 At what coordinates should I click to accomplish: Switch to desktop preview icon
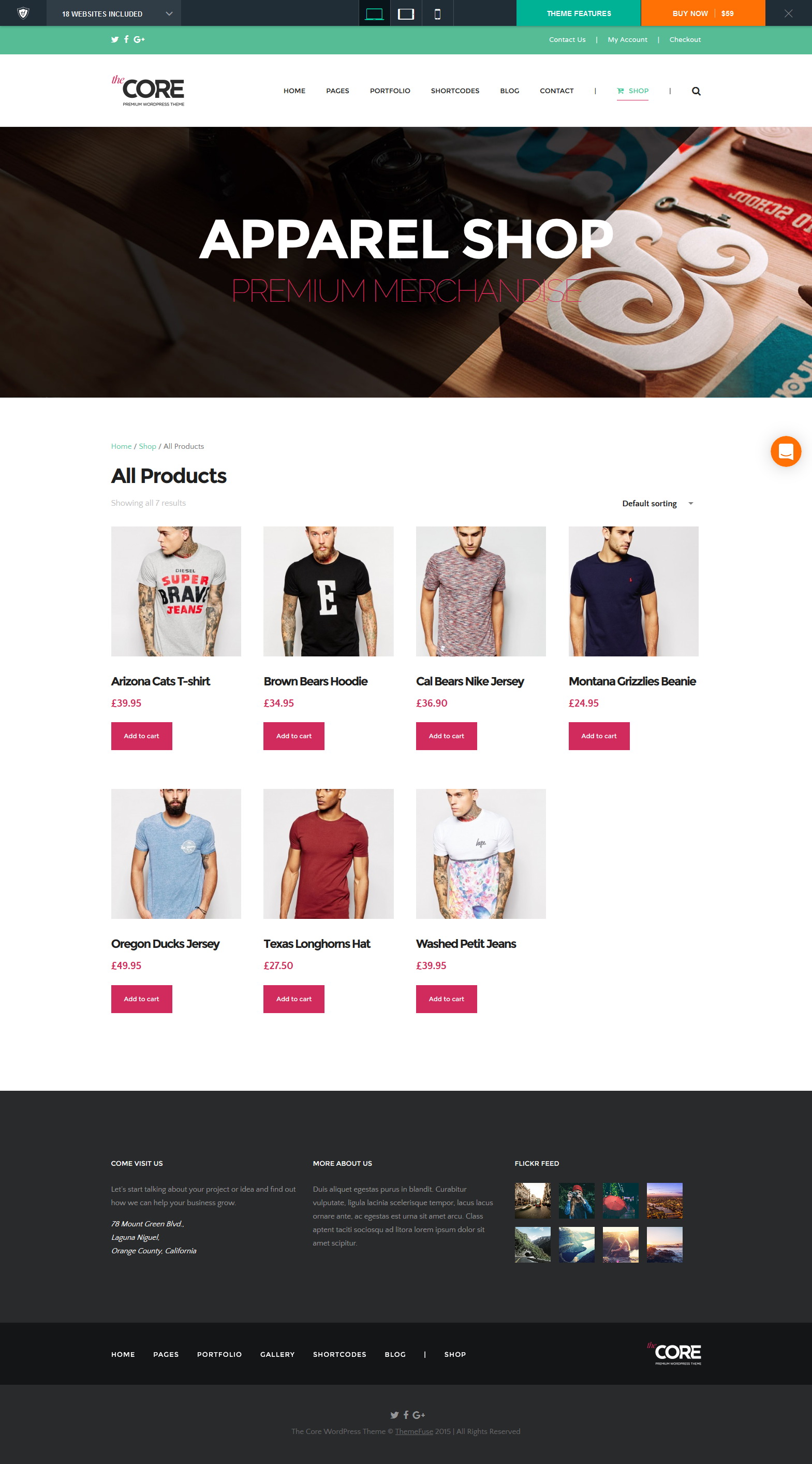(x=374, y=13)
